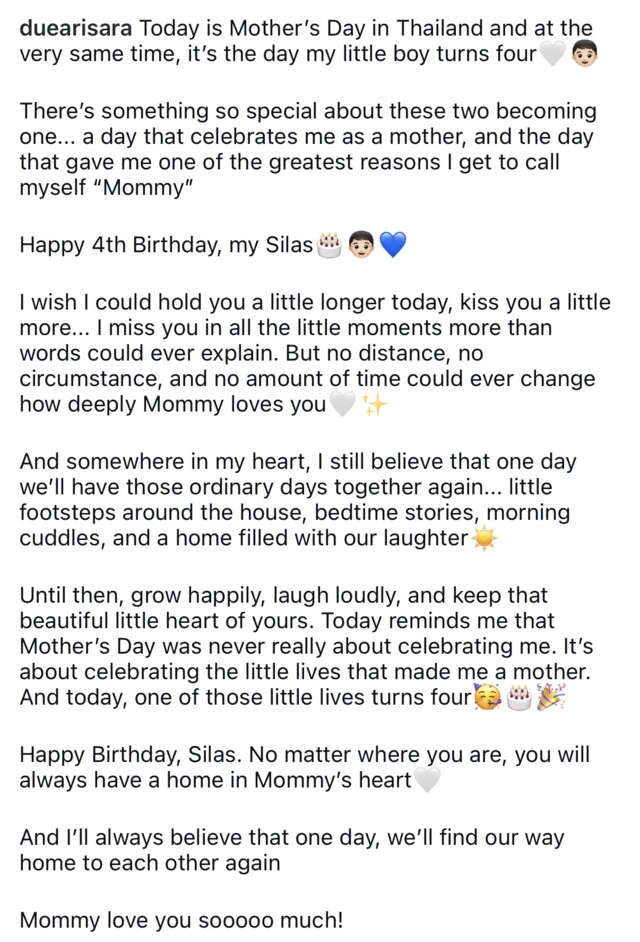The height and width of the screenshot is (942, 640).
Task: Click the sparkles emoji
Action: tap(374, 404)
